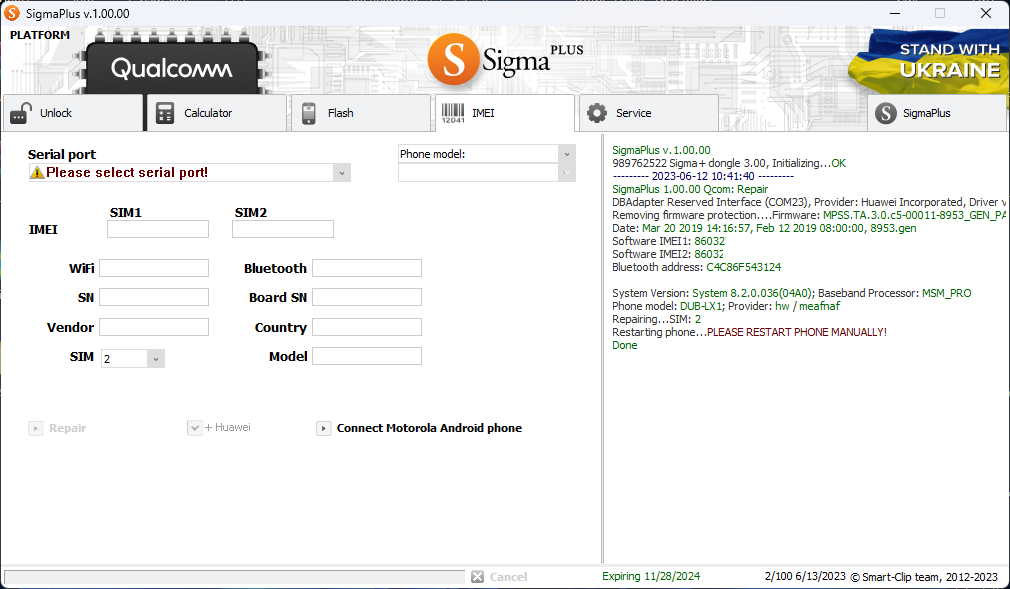
Task: Click the phone icon on Flash tab
Action: point(309,113)
